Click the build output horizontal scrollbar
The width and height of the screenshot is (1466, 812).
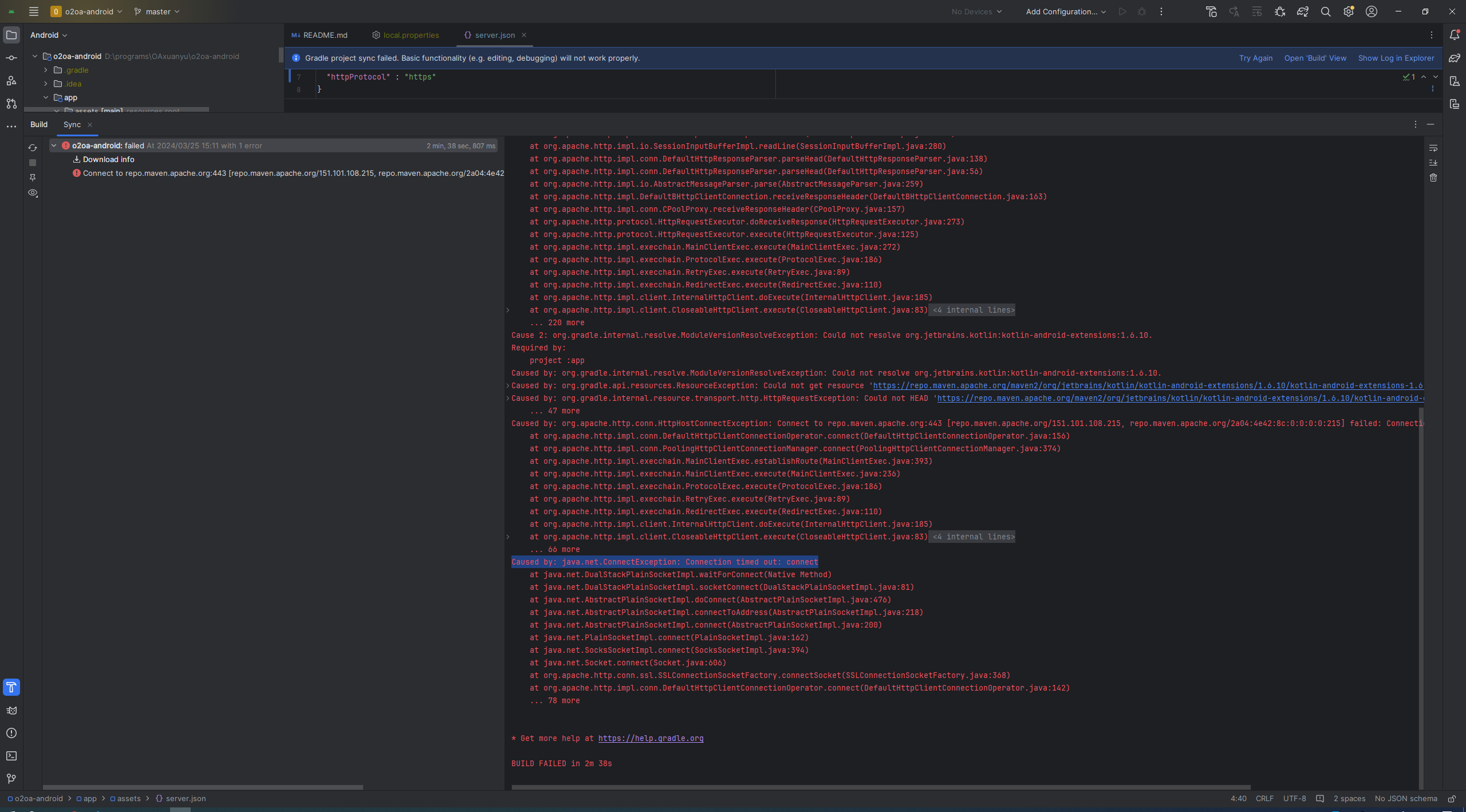pyautogui.click(x=881, y=787)
